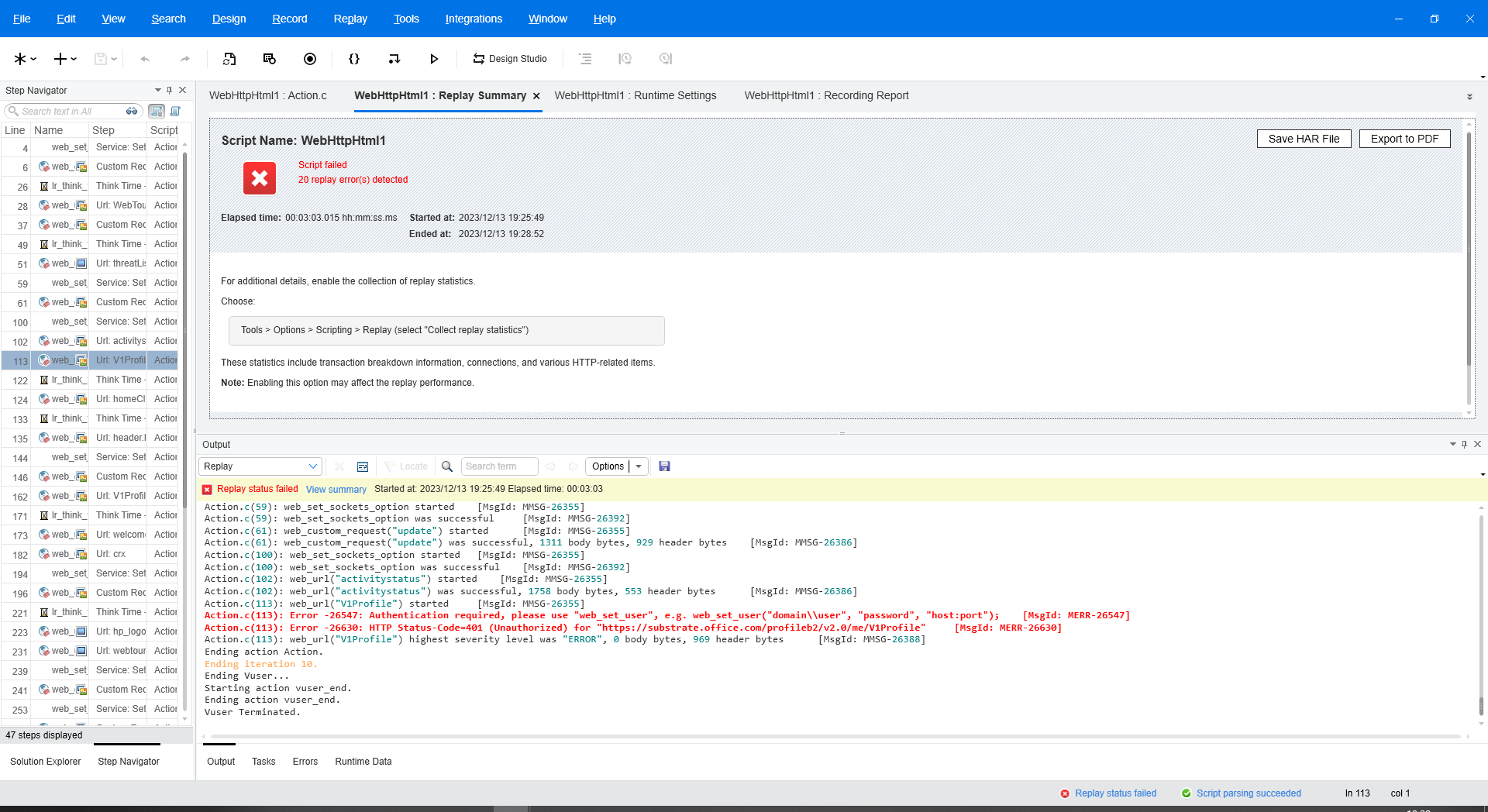The width and height of the screenshot is (1488, 812).
Task: Open Step Navigator panel options dropdown arrow
Action: (x=157, y=91)
